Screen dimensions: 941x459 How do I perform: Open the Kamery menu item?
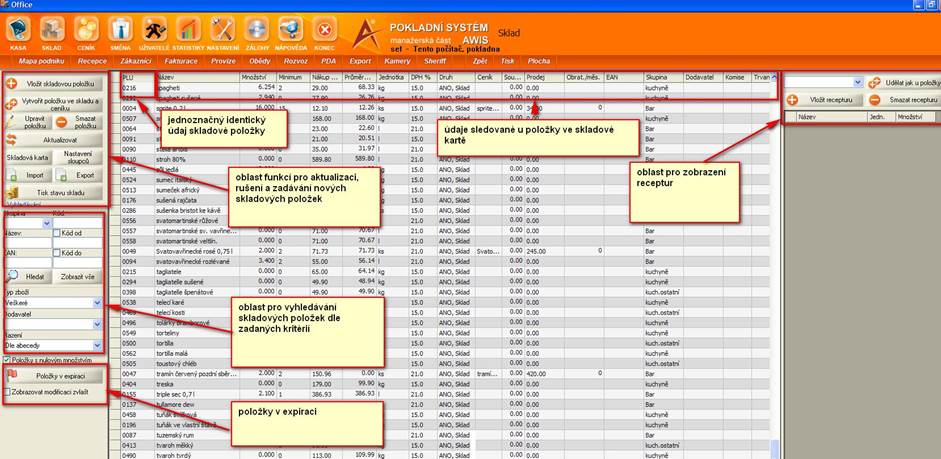click(x=397, y=61)
